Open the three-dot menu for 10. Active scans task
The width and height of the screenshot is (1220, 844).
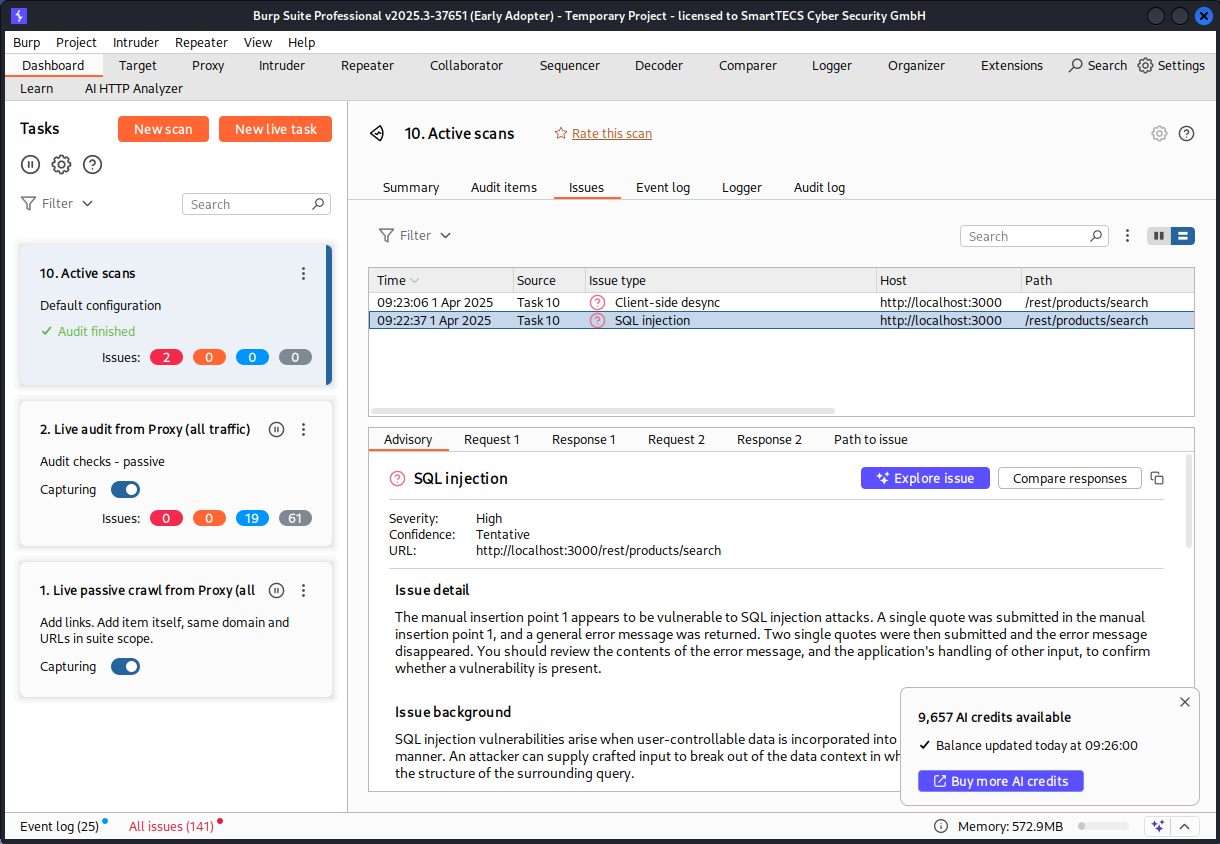tap(303, 273)
